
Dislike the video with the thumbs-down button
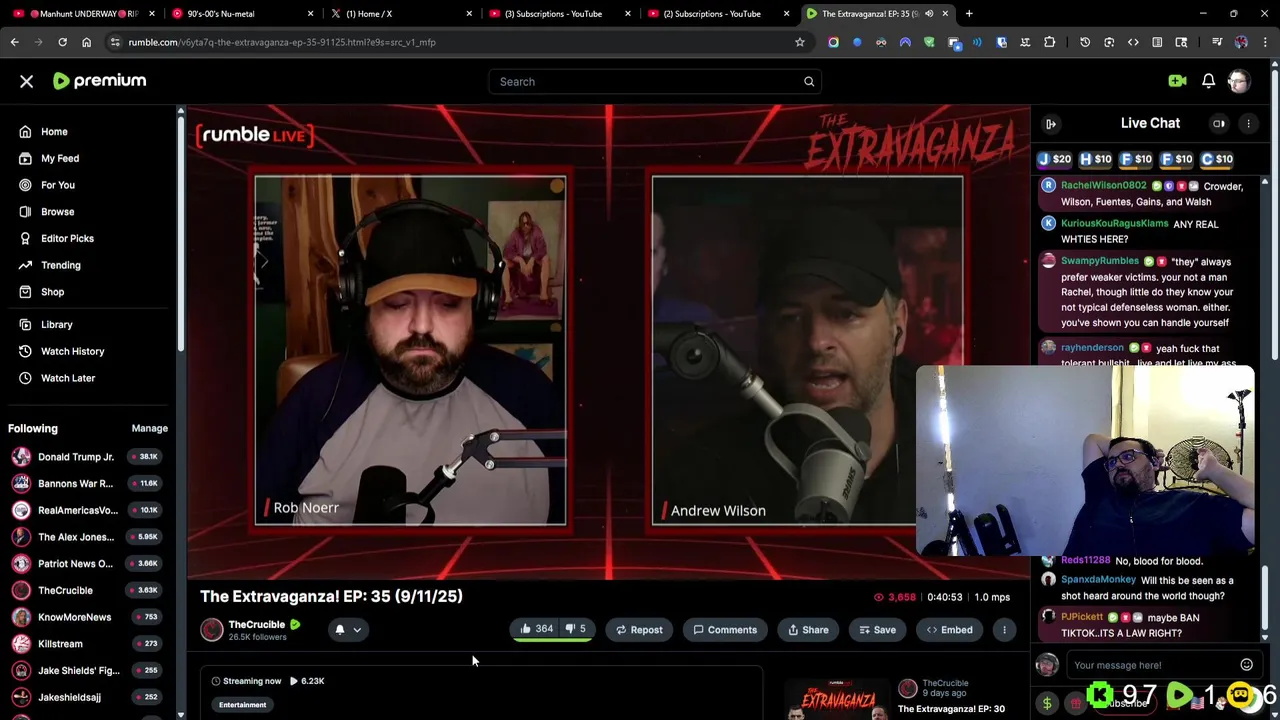coord(576,630)
